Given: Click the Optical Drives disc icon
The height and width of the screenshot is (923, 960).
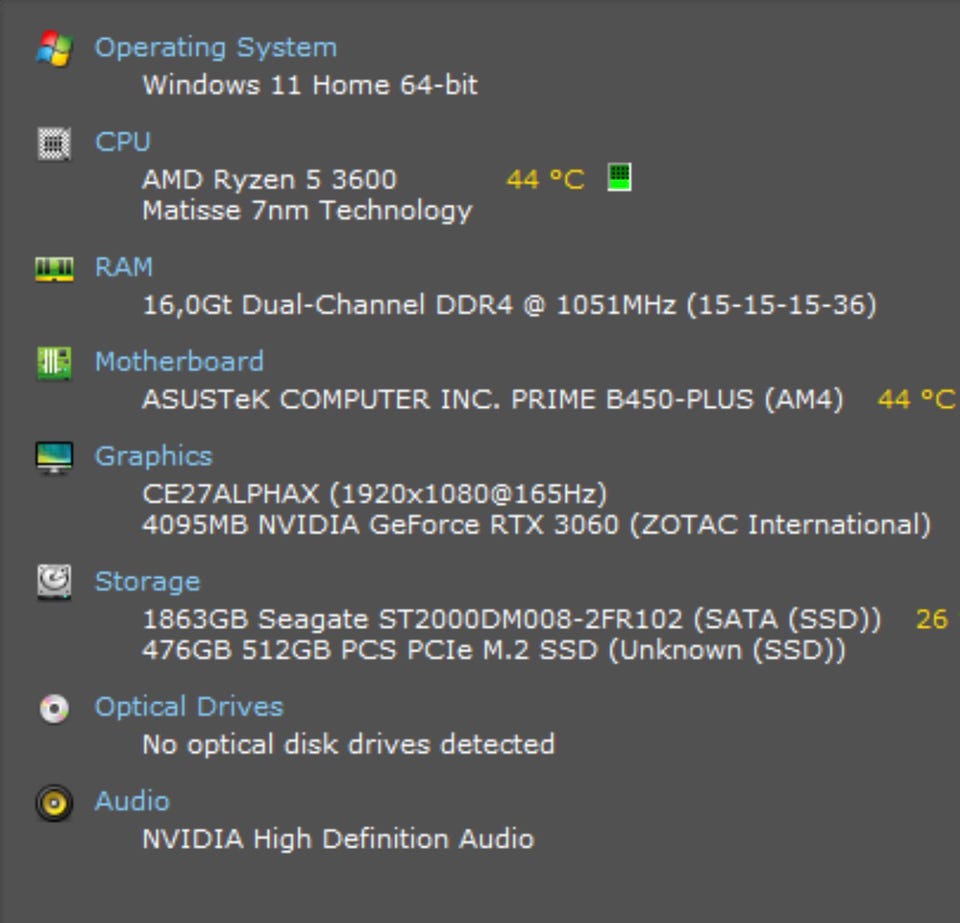Looking at the screenshot, I should coord(54,708).
